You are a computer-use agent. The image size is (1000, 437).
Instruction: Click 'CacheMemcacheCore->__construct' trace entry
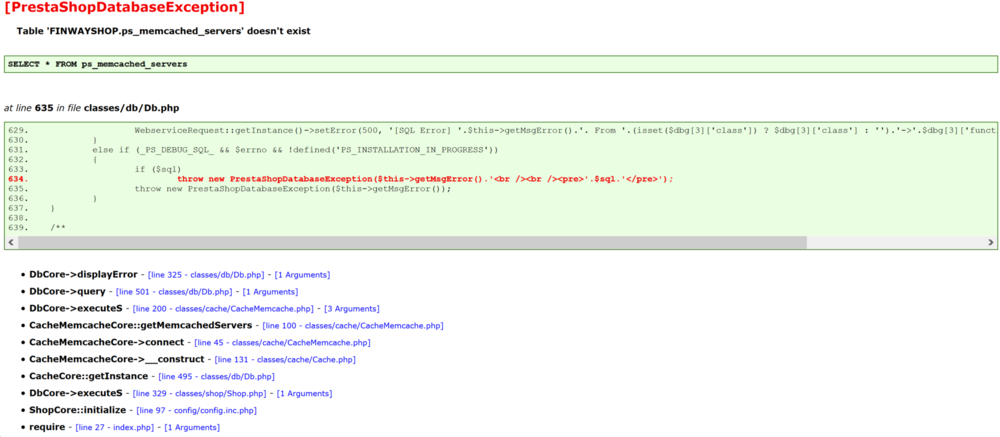click(x=117, y=359)
